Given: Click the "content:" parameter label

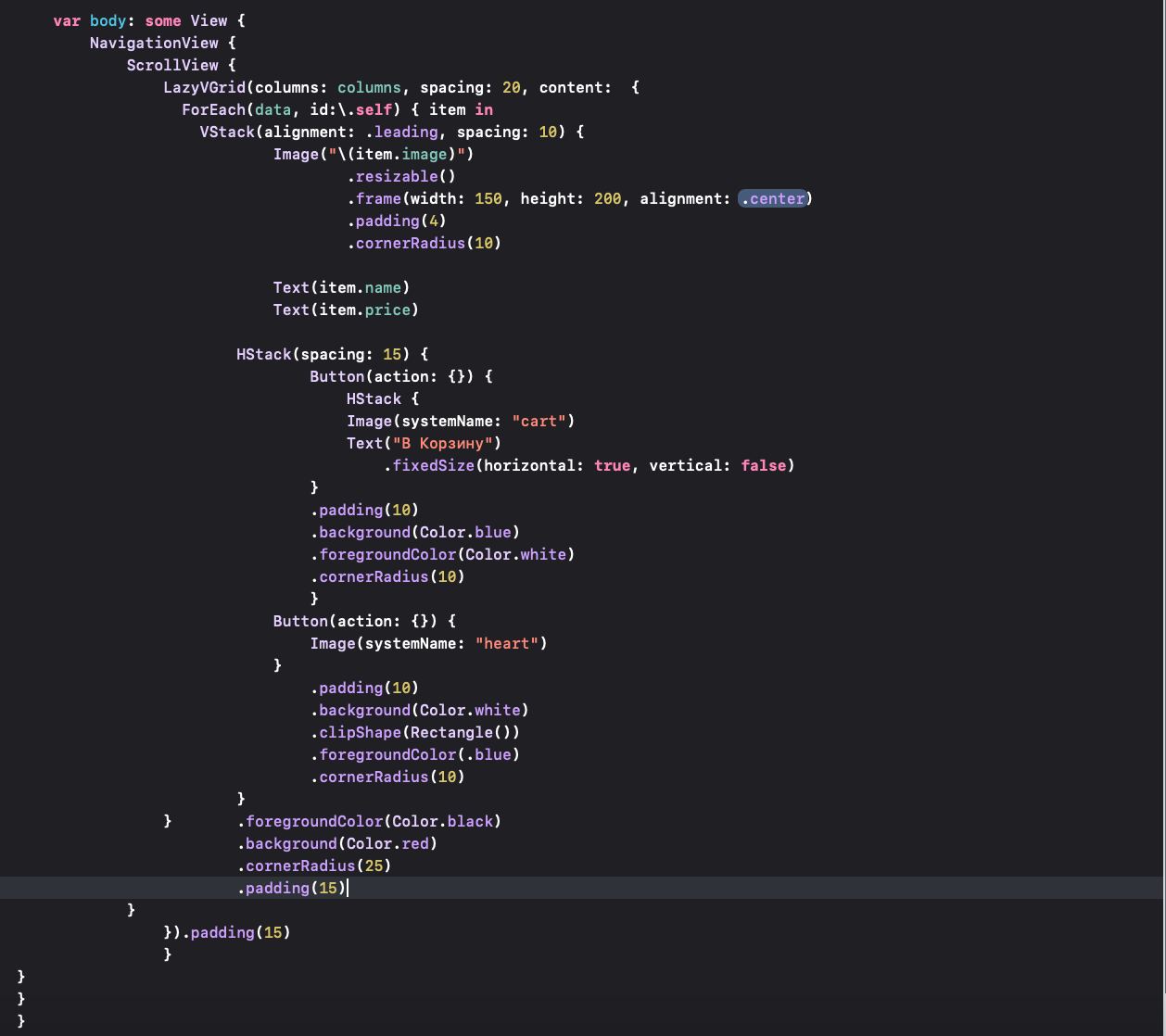Looking at the screenshot, I should 576,87.
